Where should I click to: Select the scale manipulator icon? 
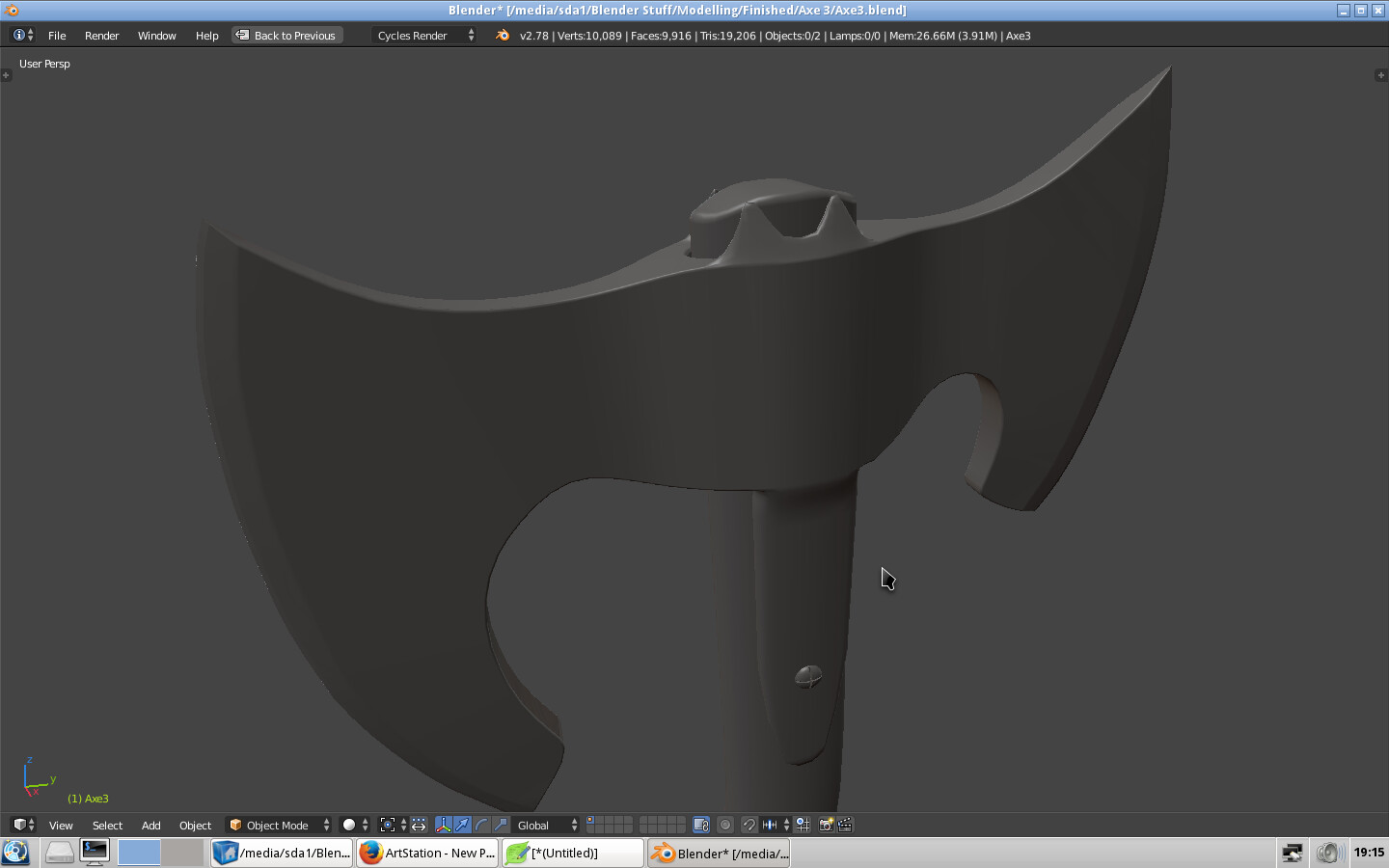(501, 825)
